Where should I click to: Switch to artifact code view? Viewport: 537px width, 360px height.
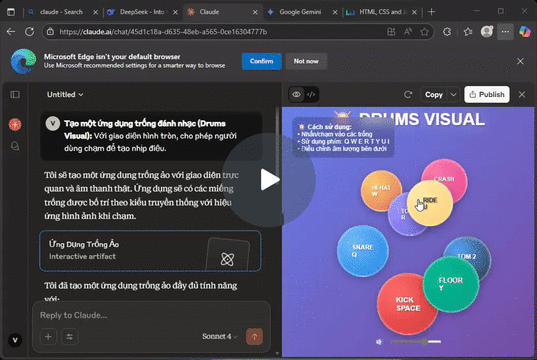coord(311,95)
